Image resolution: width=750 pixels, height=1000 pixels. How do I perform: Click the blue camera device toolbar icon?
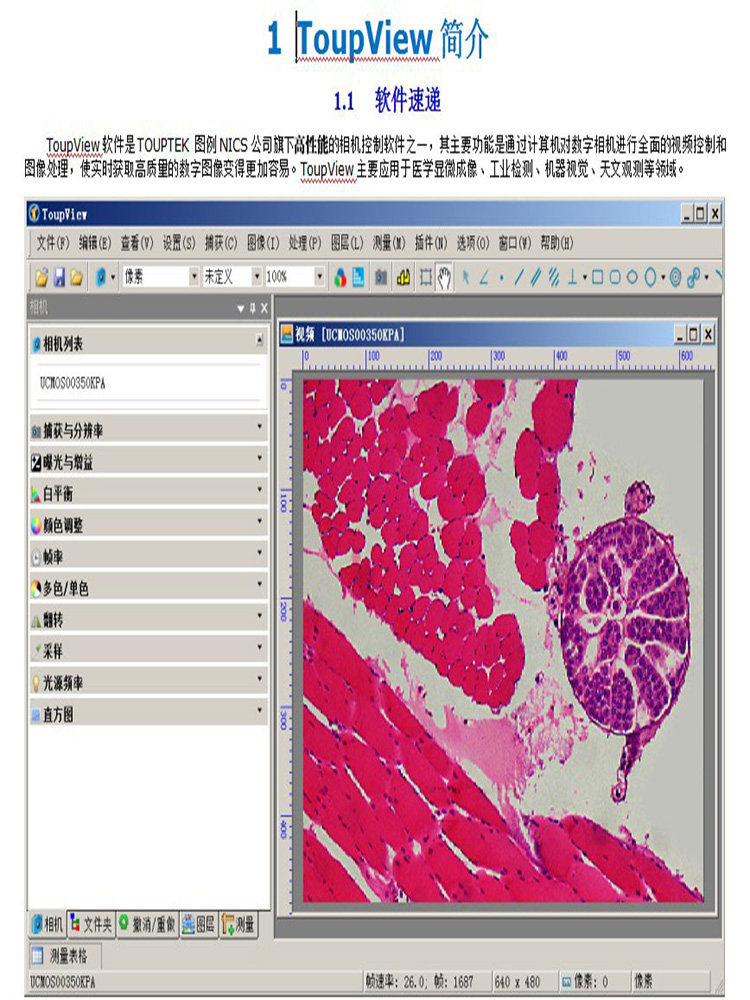pyautogui.click(x=100, y=277)
